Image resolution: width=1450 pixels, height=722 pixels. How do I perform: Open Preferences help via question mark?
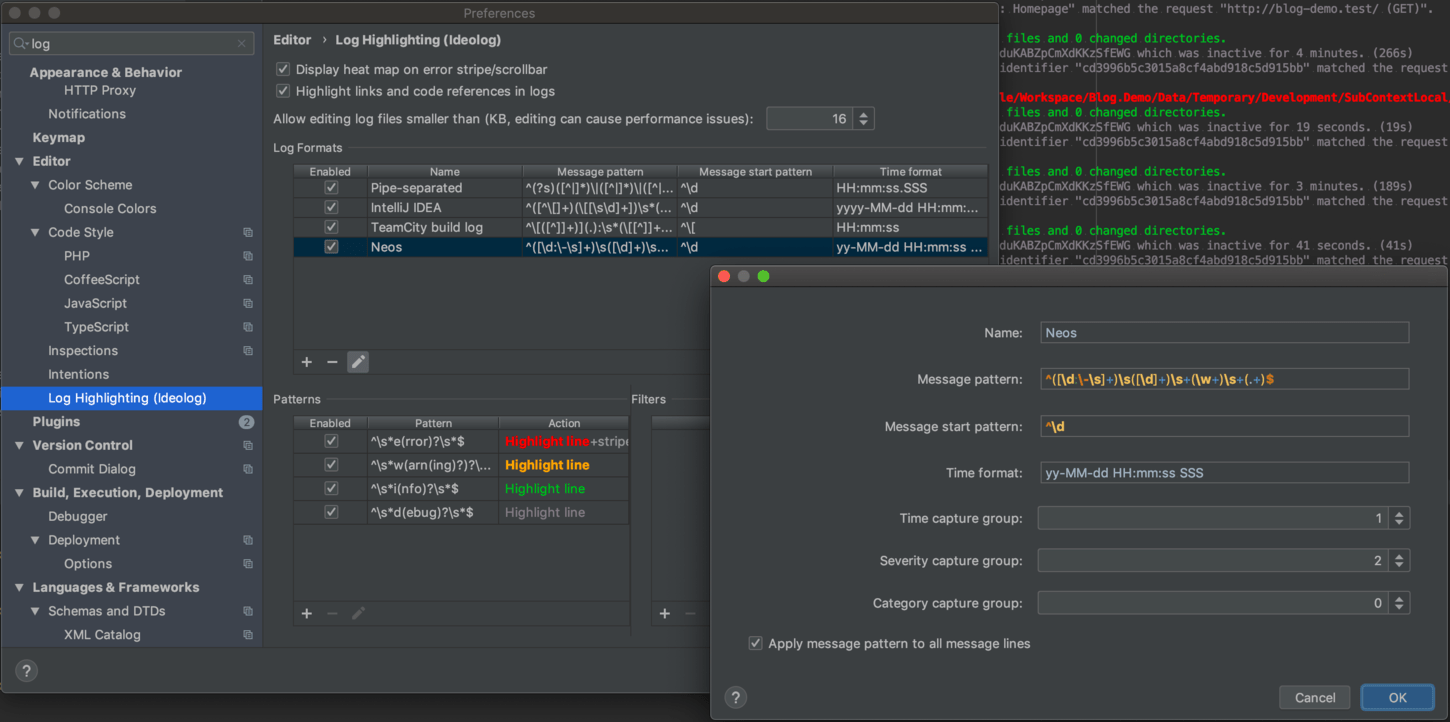coord(25,671)
